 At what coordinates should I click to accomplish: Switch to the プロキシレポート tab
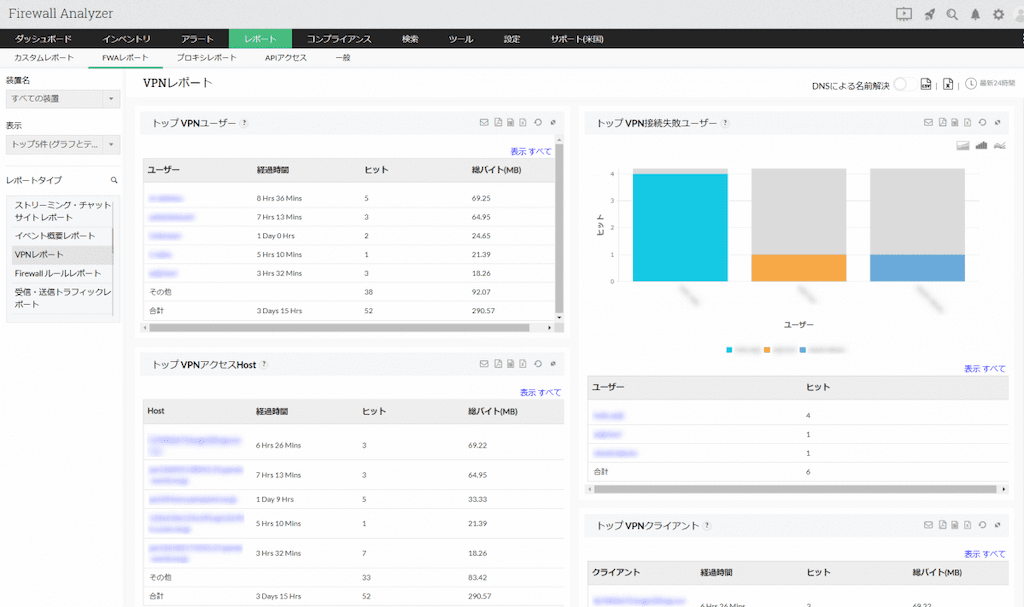point(206,58)
